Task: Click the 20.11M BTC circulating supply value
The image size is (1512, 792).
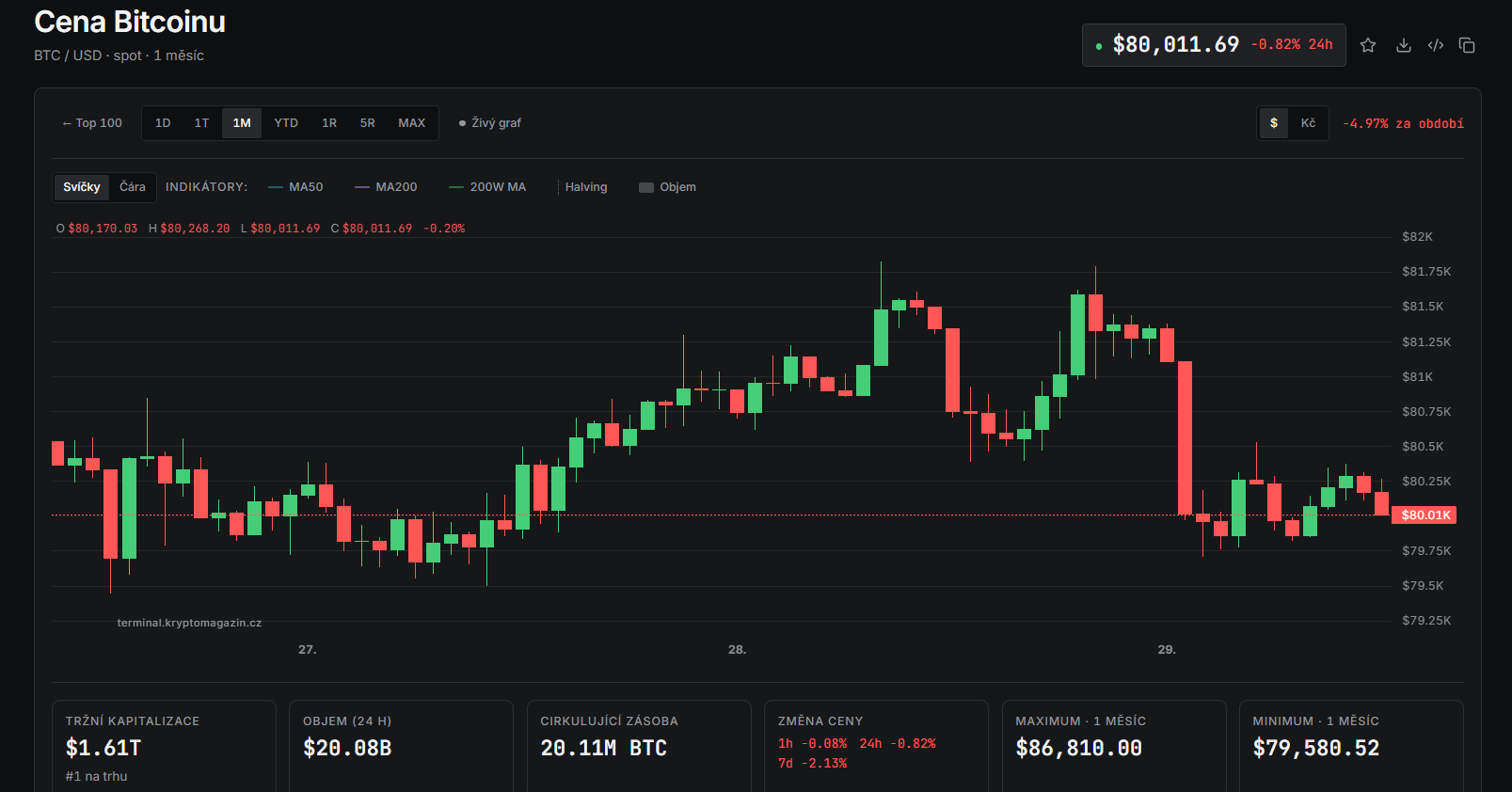Action: [x=603, y=748]
